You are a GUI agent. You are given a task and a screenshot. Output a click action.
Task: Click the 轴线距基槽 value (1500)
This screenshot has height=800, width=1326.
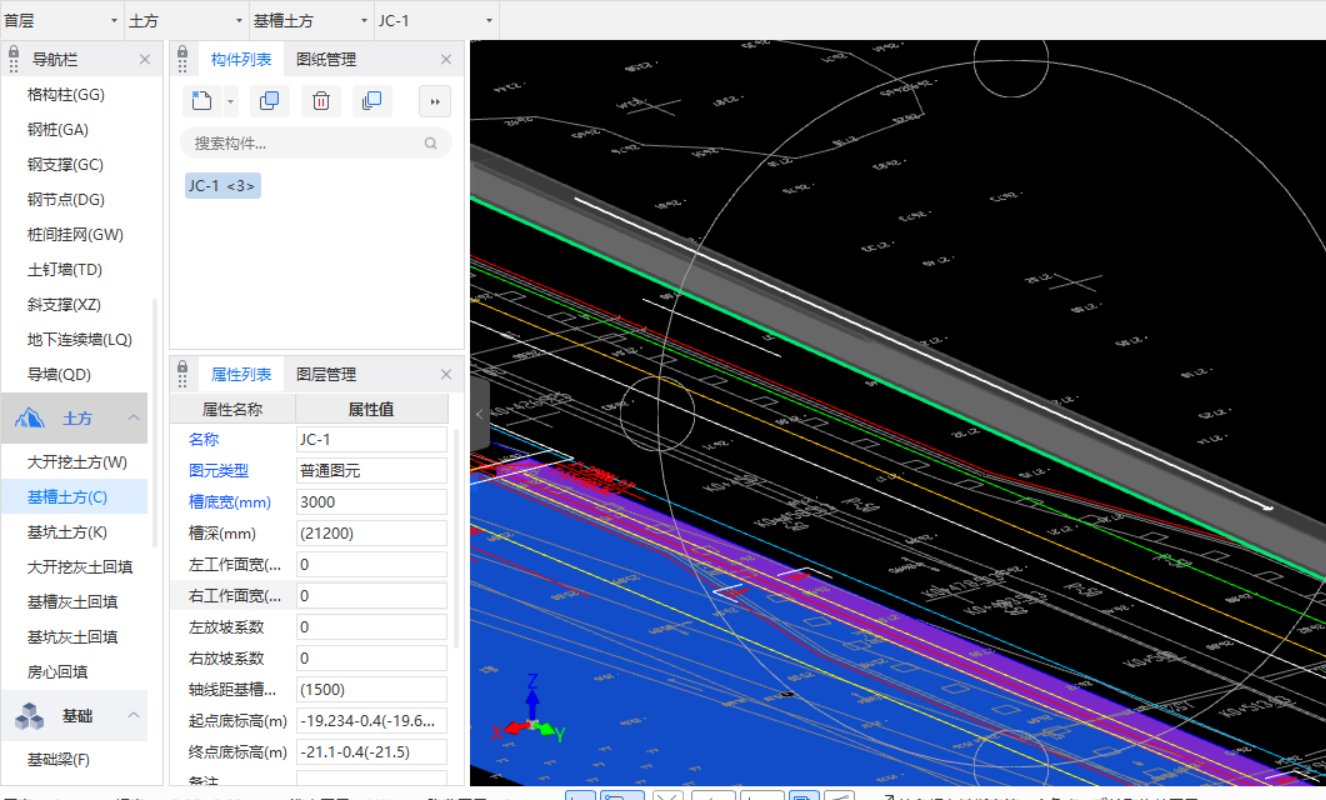click(x=371, y=689)
